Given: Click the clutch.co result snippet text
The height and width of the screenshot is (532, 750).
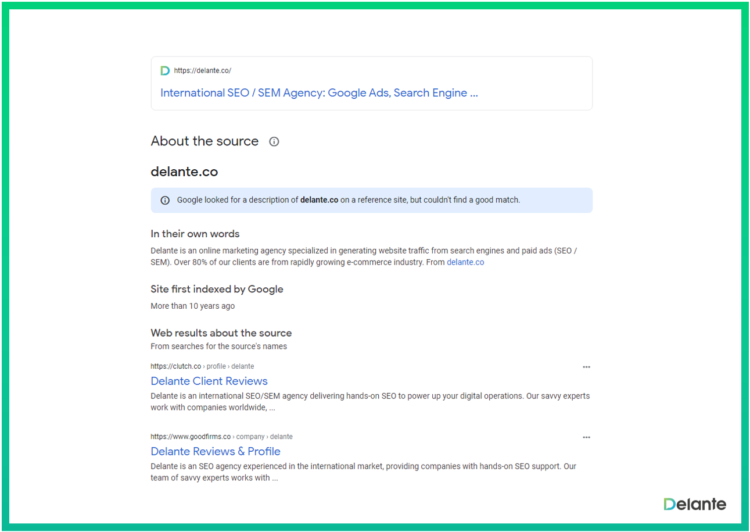Looking at the screenshot, I should tap(370, 402).
